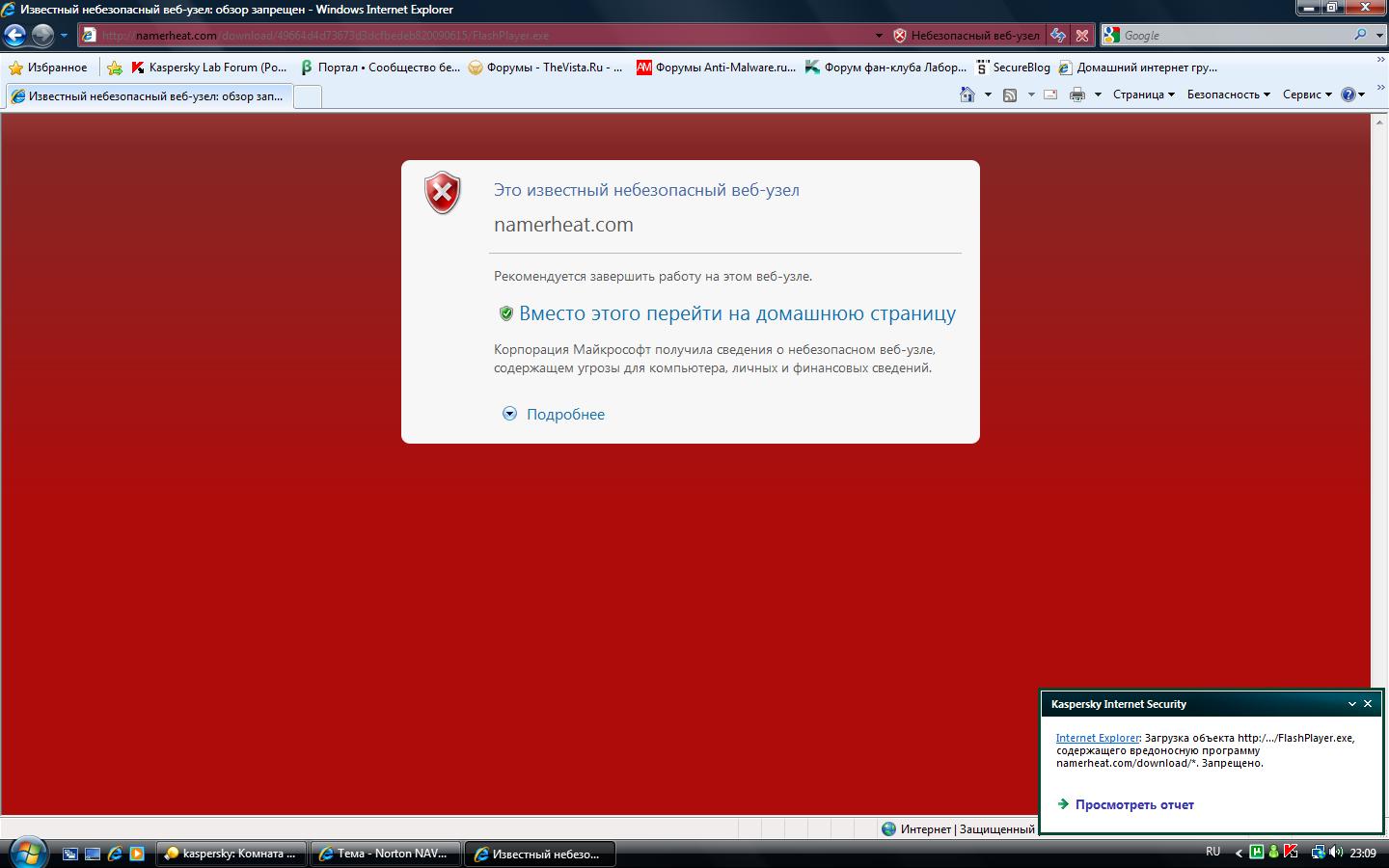Click the Show Desktop quick launch icon
Image resolution: width=1389 pixels, height=868 pixels.
[93, 854]
